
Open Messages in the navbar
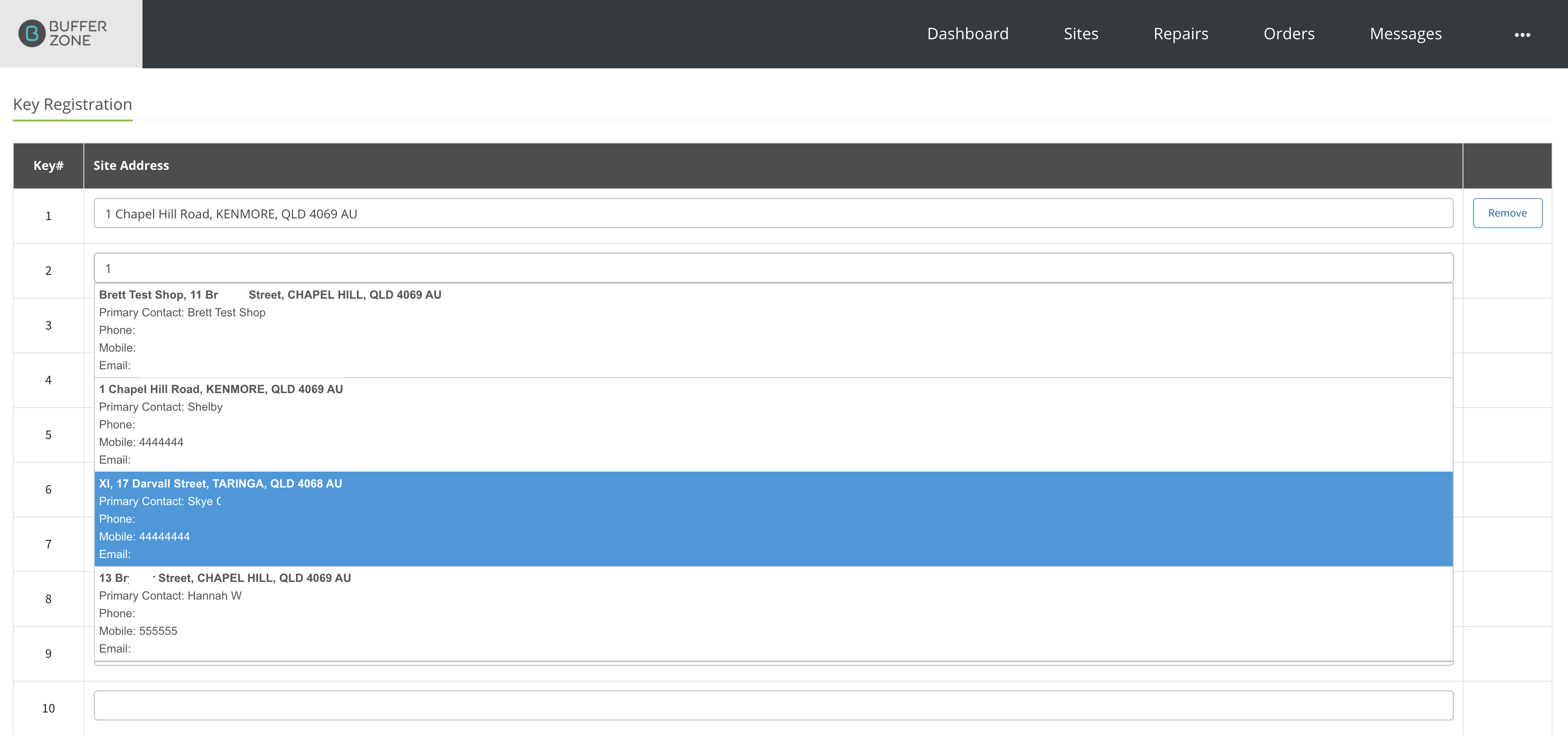point(1405,34)
